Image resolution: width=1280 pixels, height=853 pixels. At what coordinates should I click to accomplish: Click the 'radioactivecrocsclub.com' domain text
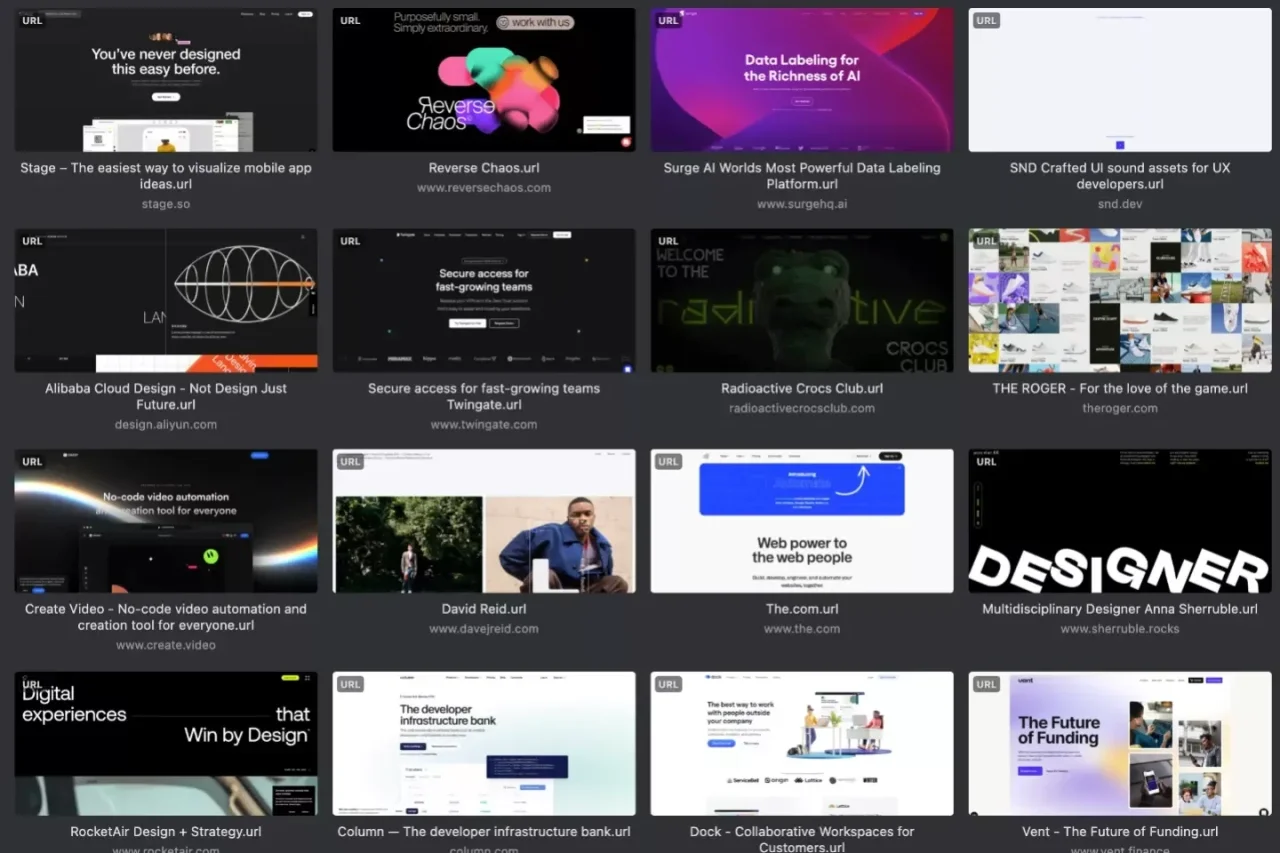802,408
